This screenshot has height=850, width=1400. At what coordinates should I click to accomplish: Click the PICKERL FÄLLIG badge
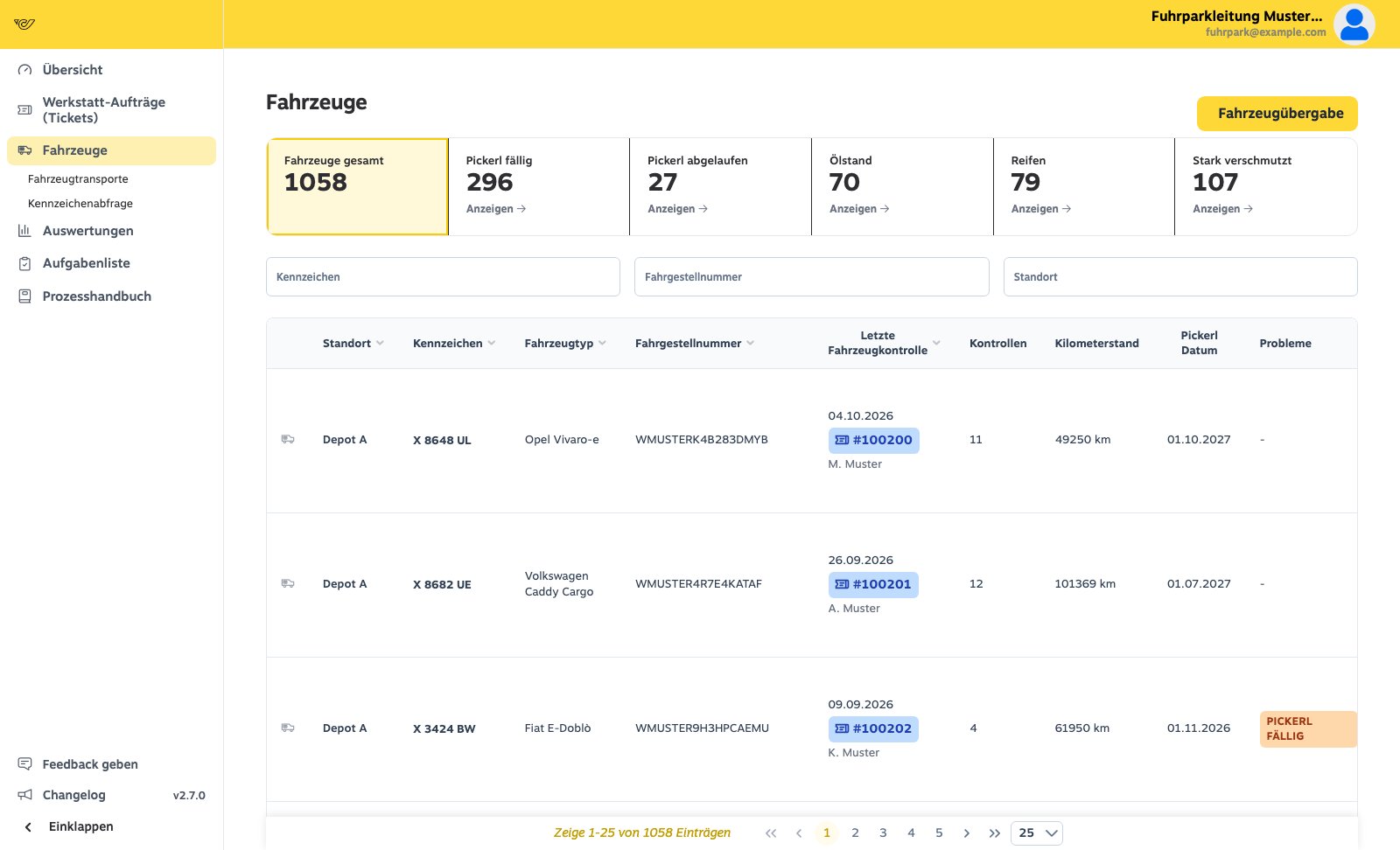click(1308, 729)
